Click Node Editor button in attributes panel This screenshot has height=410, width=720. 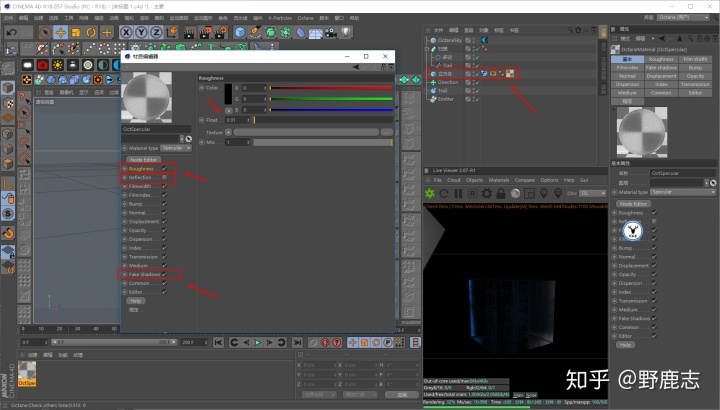coord(633,204)
